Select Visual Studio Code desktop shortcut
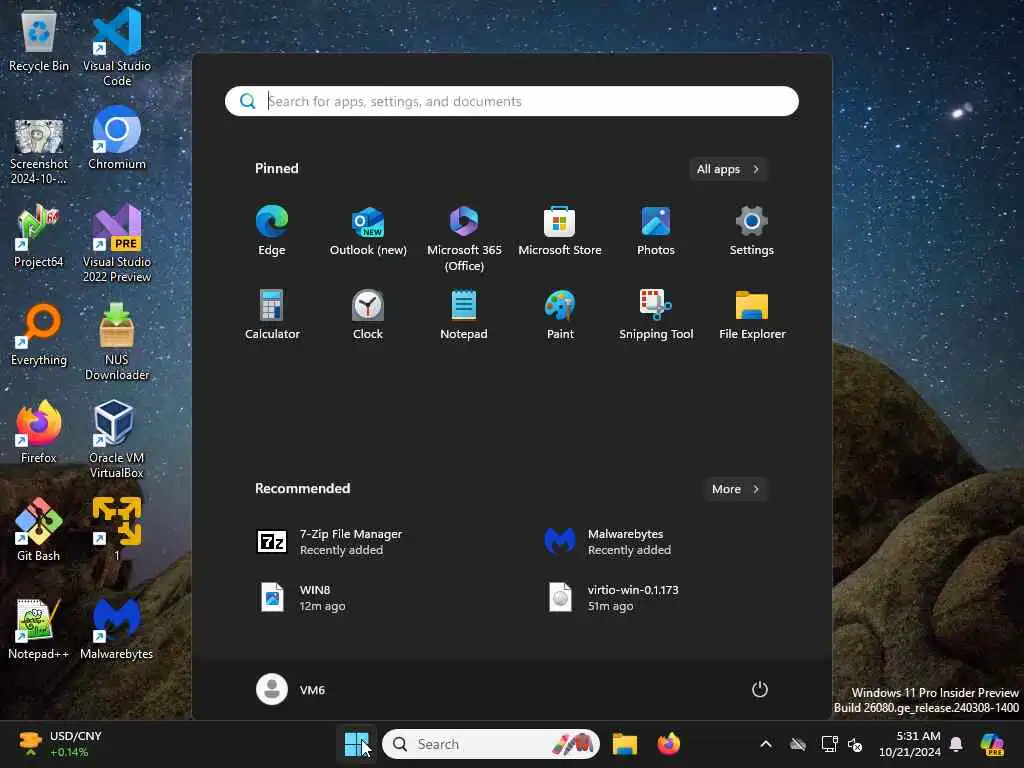Screen dimensions: 1024x768 pyautogui.click(x=117, y=47)
